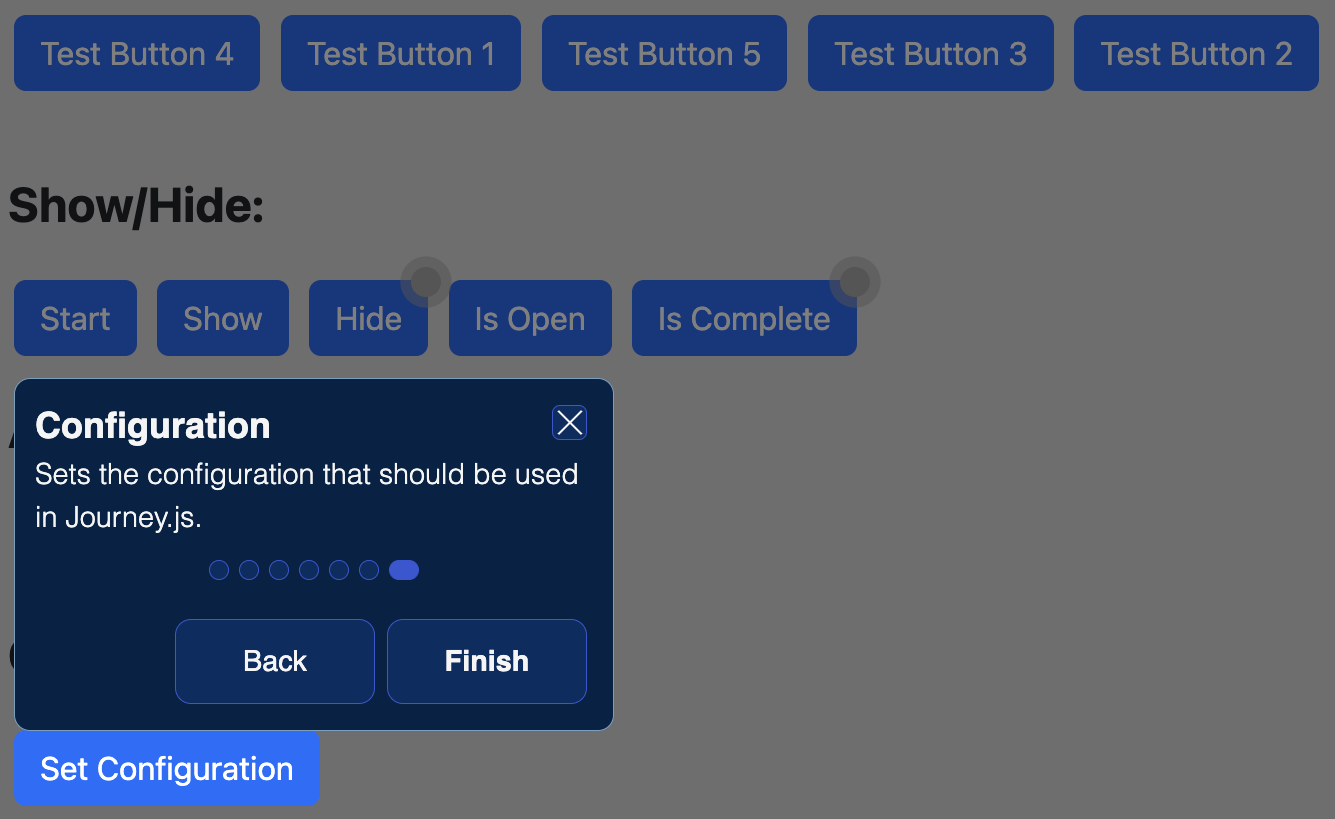Click the Hide button
Image resolution: width=1335 pixels, height=819 pixels.
(x=368, y=319)
